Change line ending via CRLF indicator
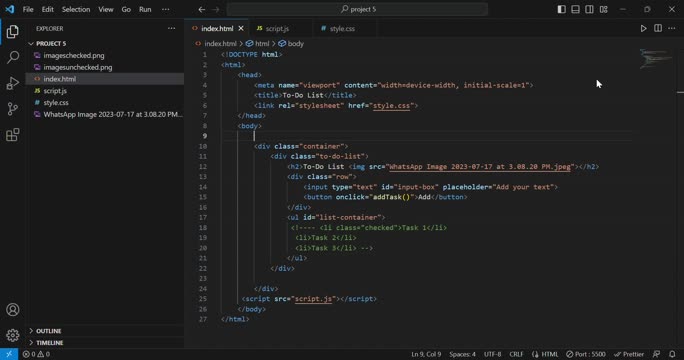 pos(516,354)
